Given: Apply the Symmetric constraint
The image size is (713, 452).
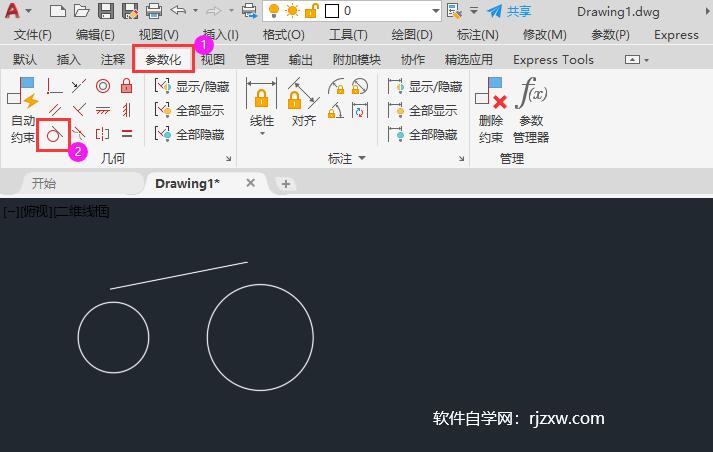Looking at the screenshot, I should pos(103,134).
